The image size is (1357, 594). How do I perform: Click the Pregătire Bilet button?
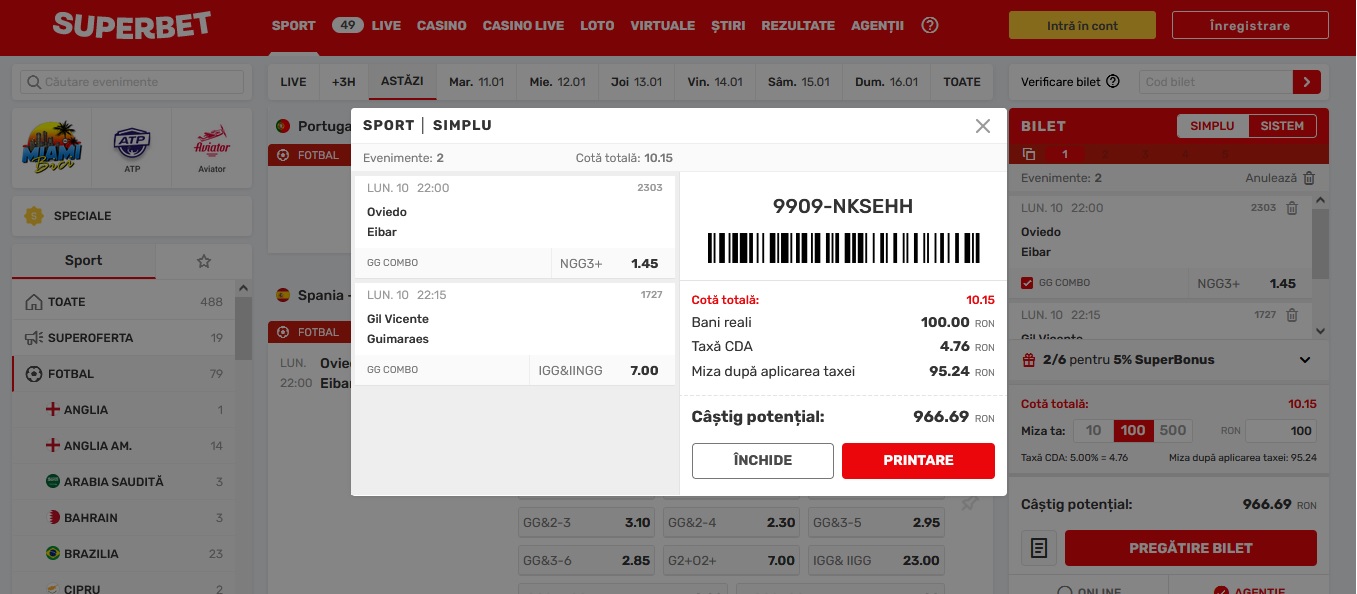pos(1191,548)
